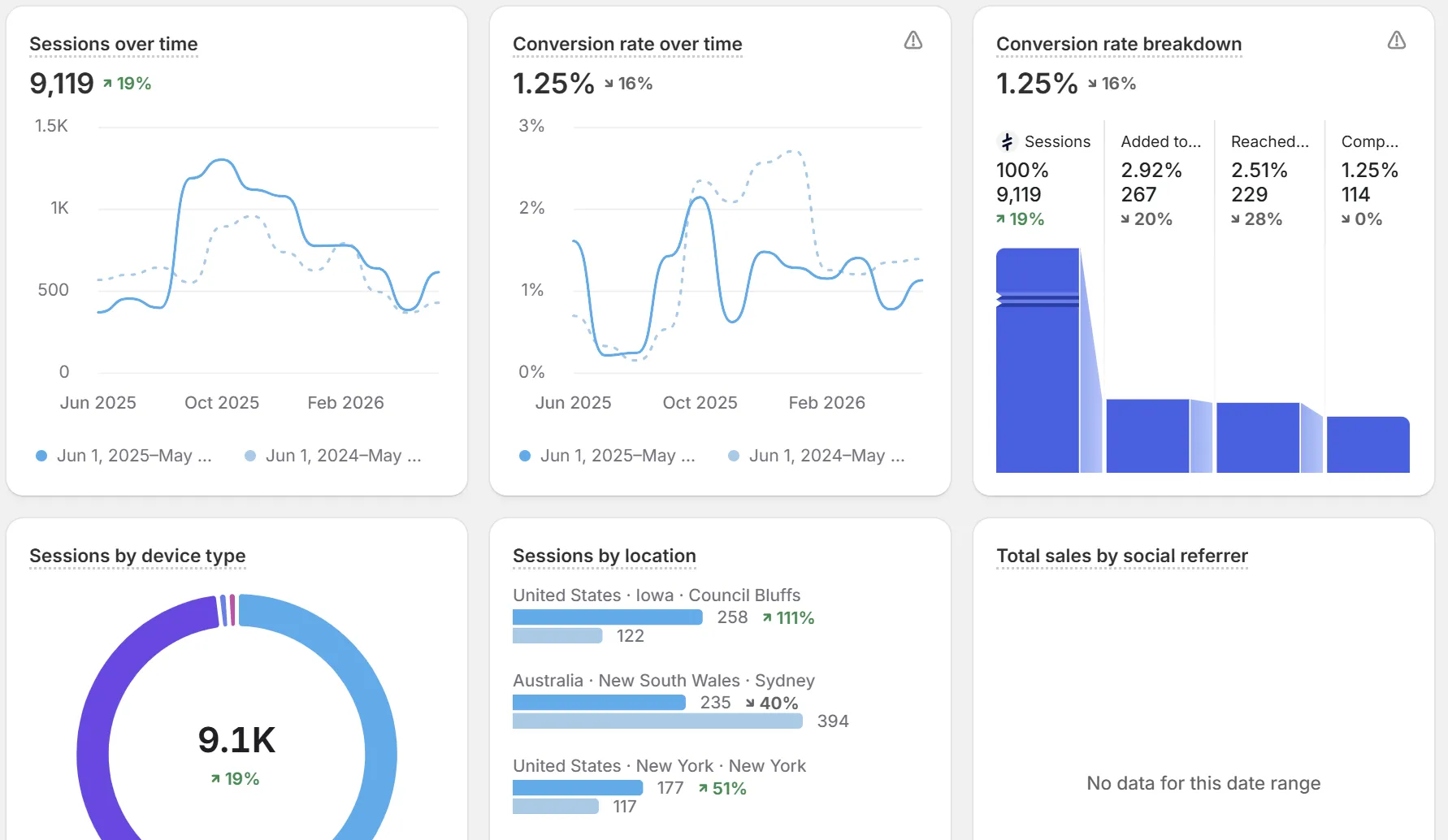Click the 9.1K total in device donut

click(x=237, y=740)
